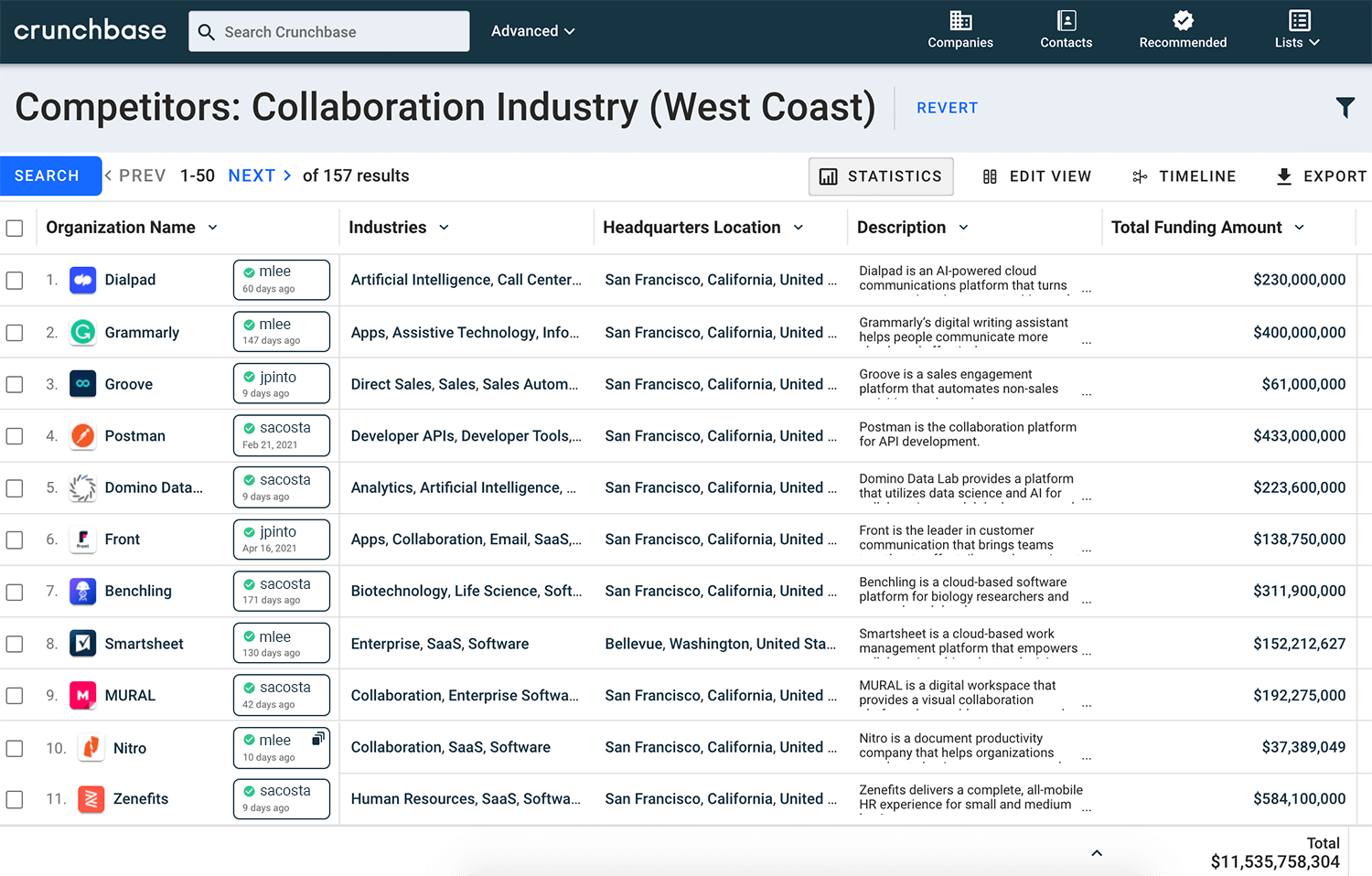The width and height of the screenshot is (1372, 876).
Task: Click the $584,100,000 funding amount
Action: 1299,799
